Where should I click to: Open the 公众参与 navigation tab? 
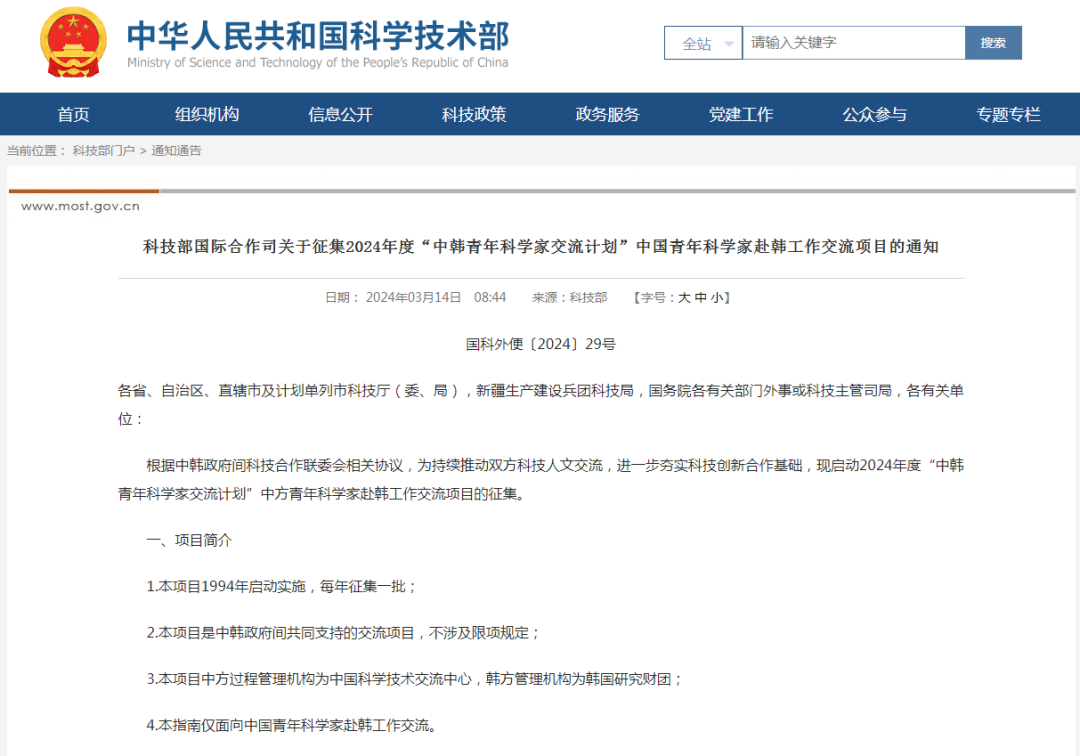[x=874, y=114]
